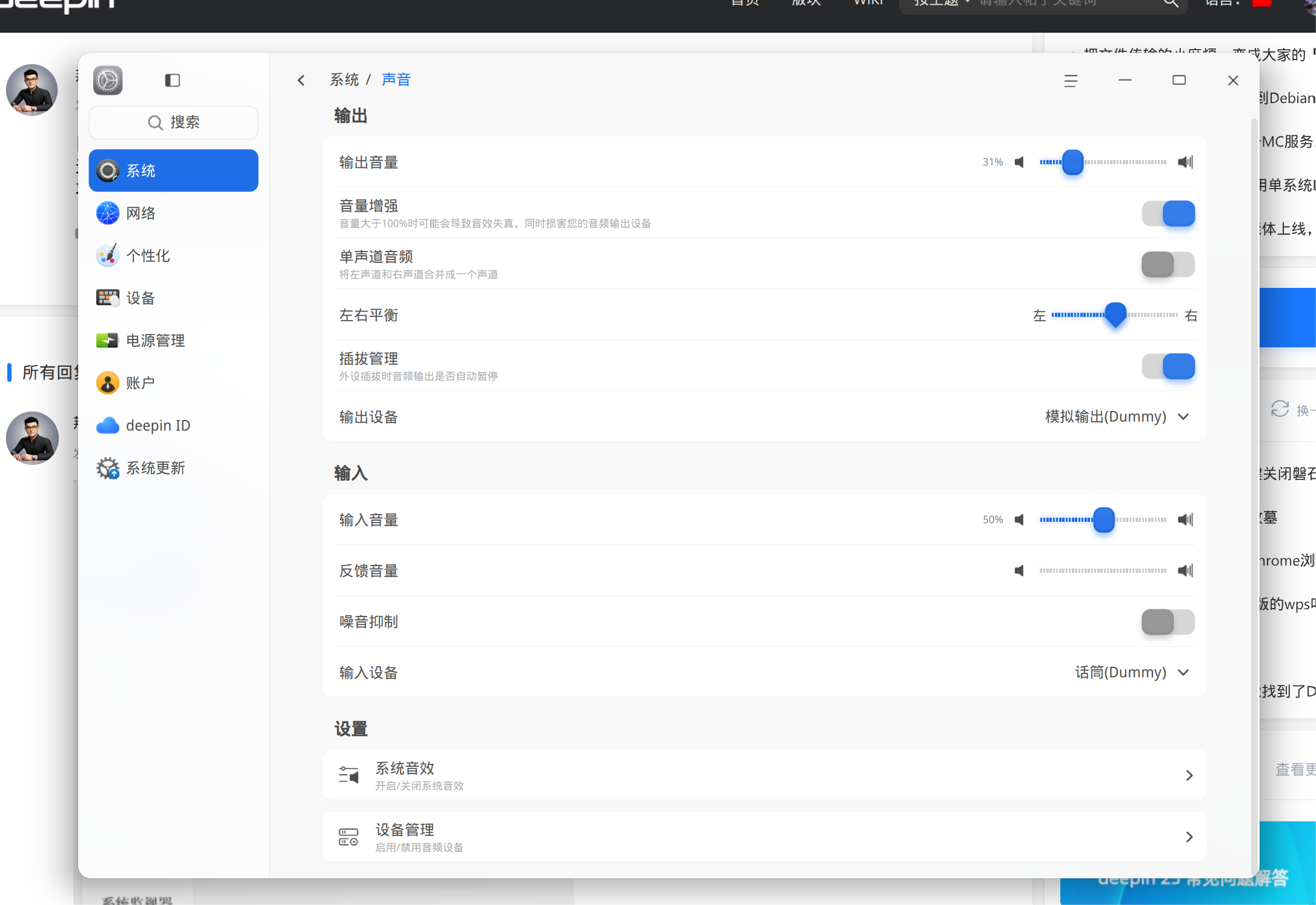This screenshot has width=1316, height=905.
Task: Open 电源管理 in the sidebar
Action: coord(173,340)
